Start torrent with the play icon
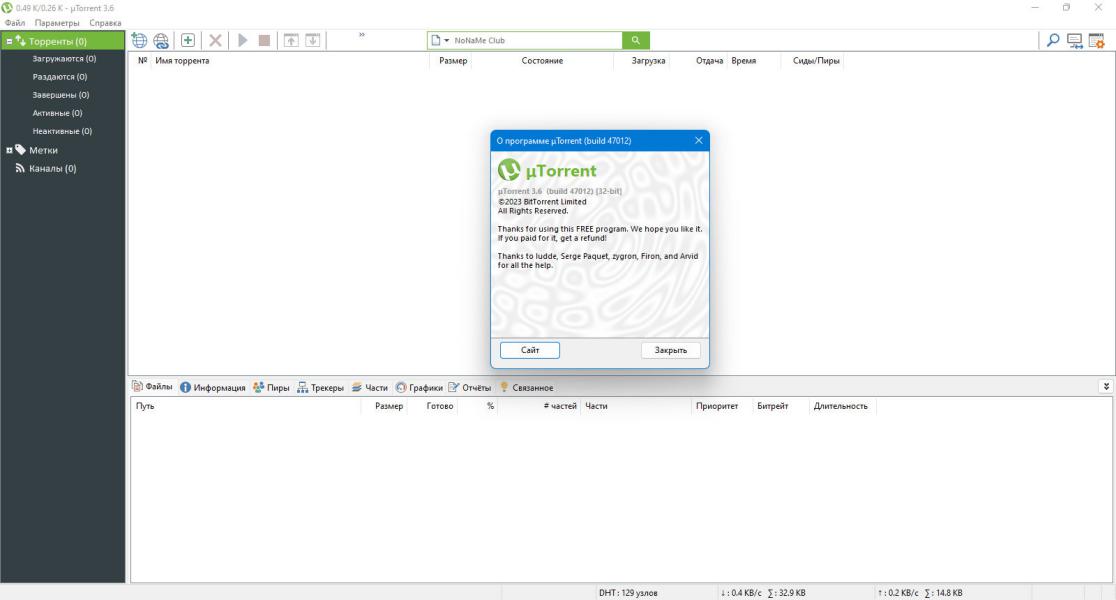This screenshot has height=600, width=1116. tap(243, 41)
